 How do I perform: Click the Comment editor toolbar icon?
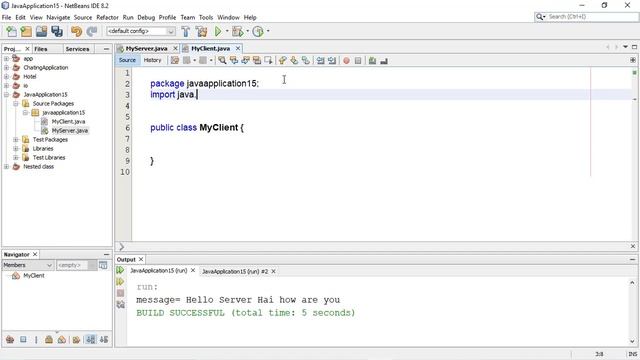point(372,60)
